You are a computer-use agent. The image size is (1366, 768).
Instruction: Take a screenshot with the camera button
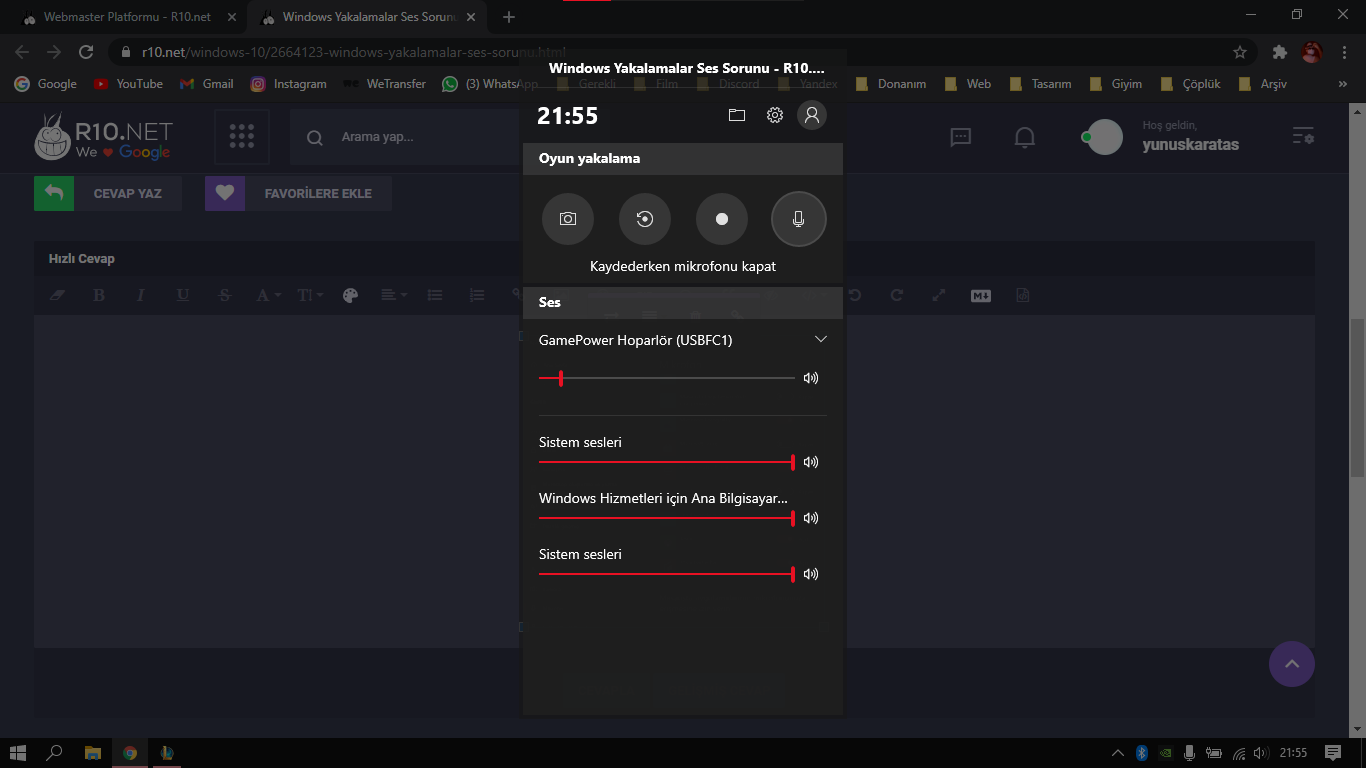[568, 219]
